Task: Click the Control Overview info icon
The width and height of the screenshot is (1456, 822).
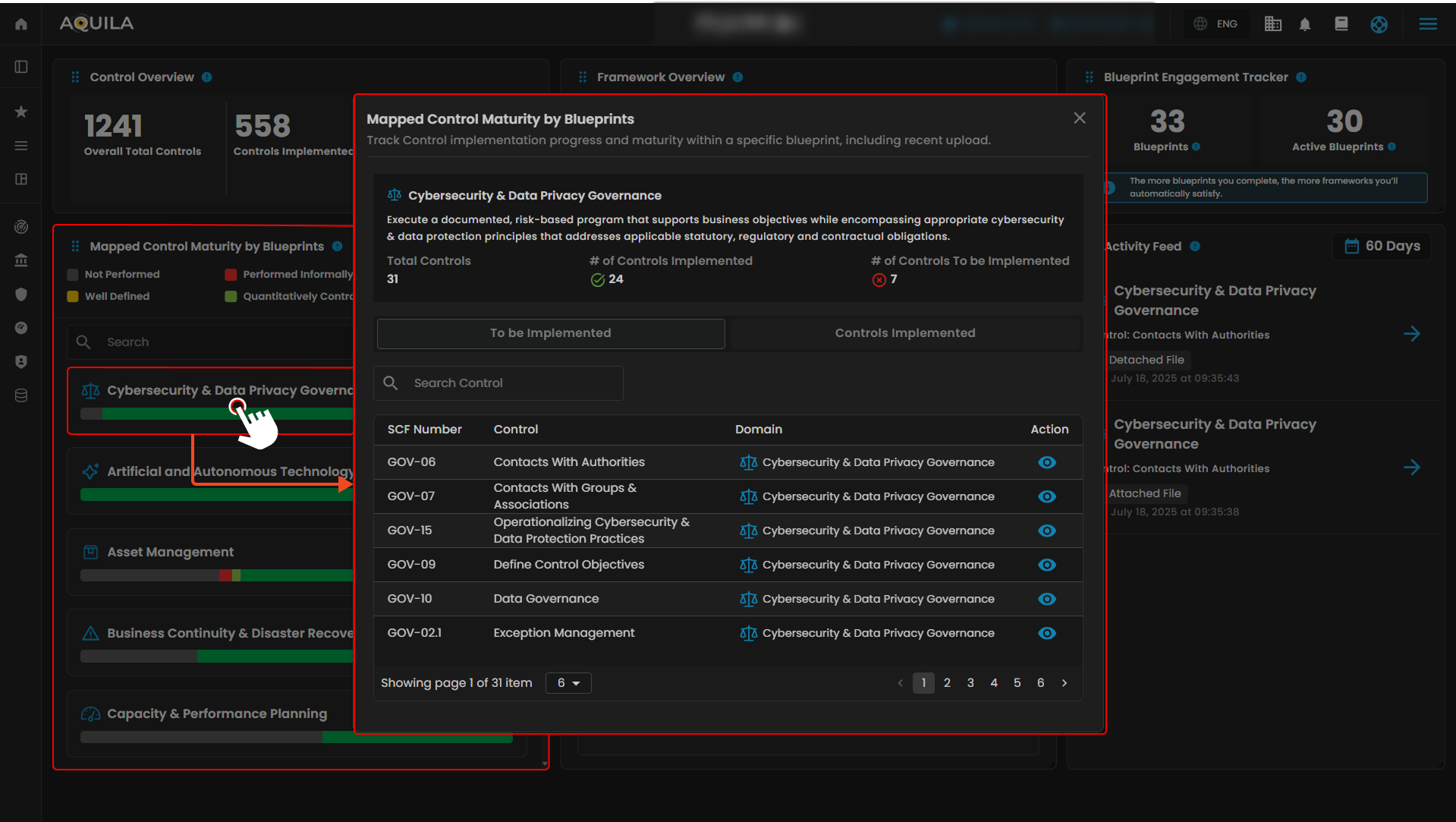Action: click(x=207, y=77)
